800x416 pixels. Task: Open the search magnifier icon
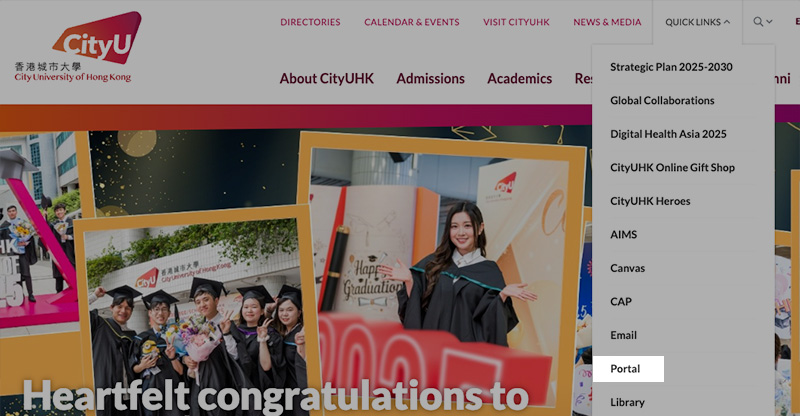pyautogui.click(x=758, y=22)
